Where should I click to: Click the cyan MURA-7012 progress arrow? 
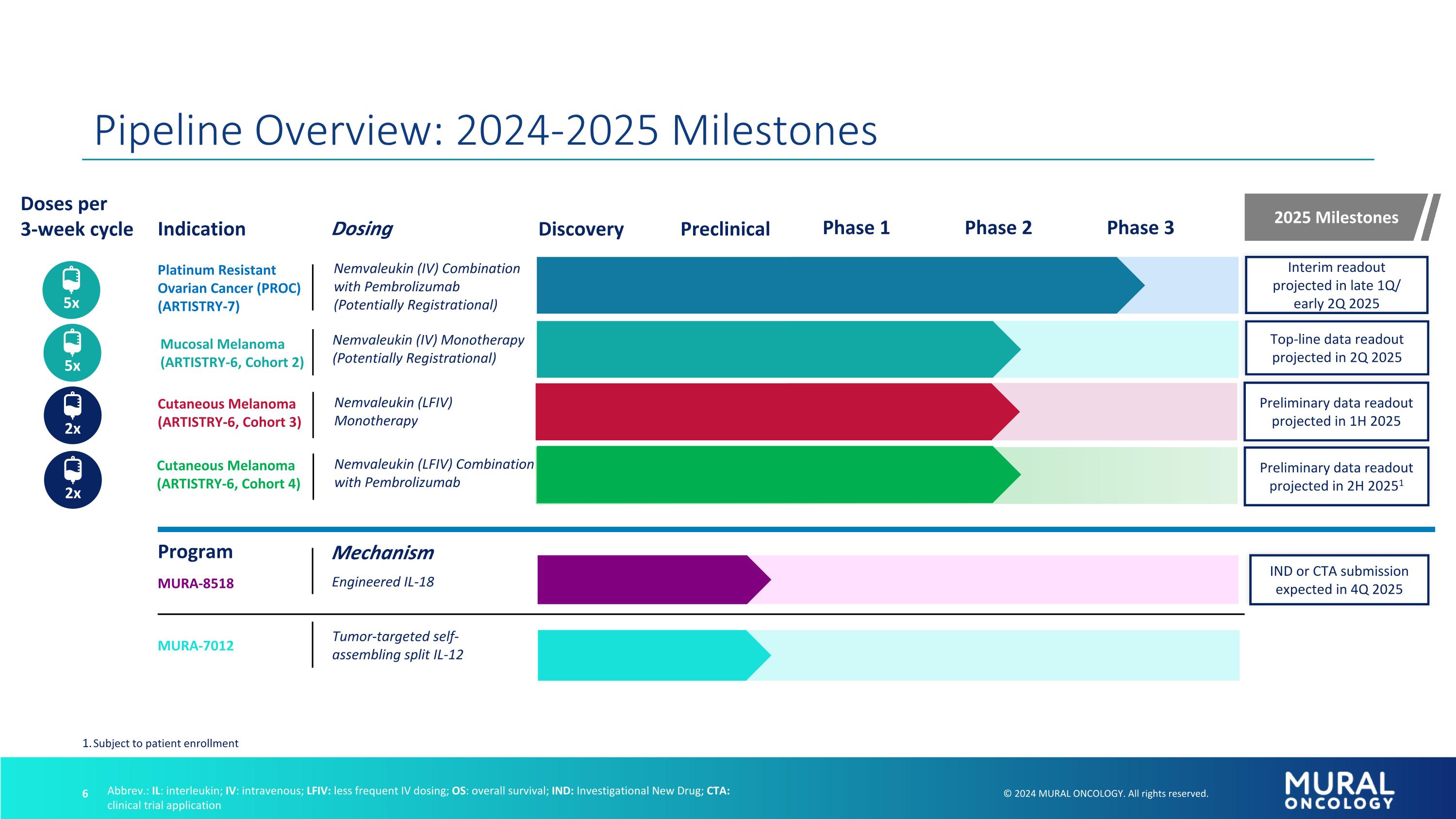click(654, 656)
